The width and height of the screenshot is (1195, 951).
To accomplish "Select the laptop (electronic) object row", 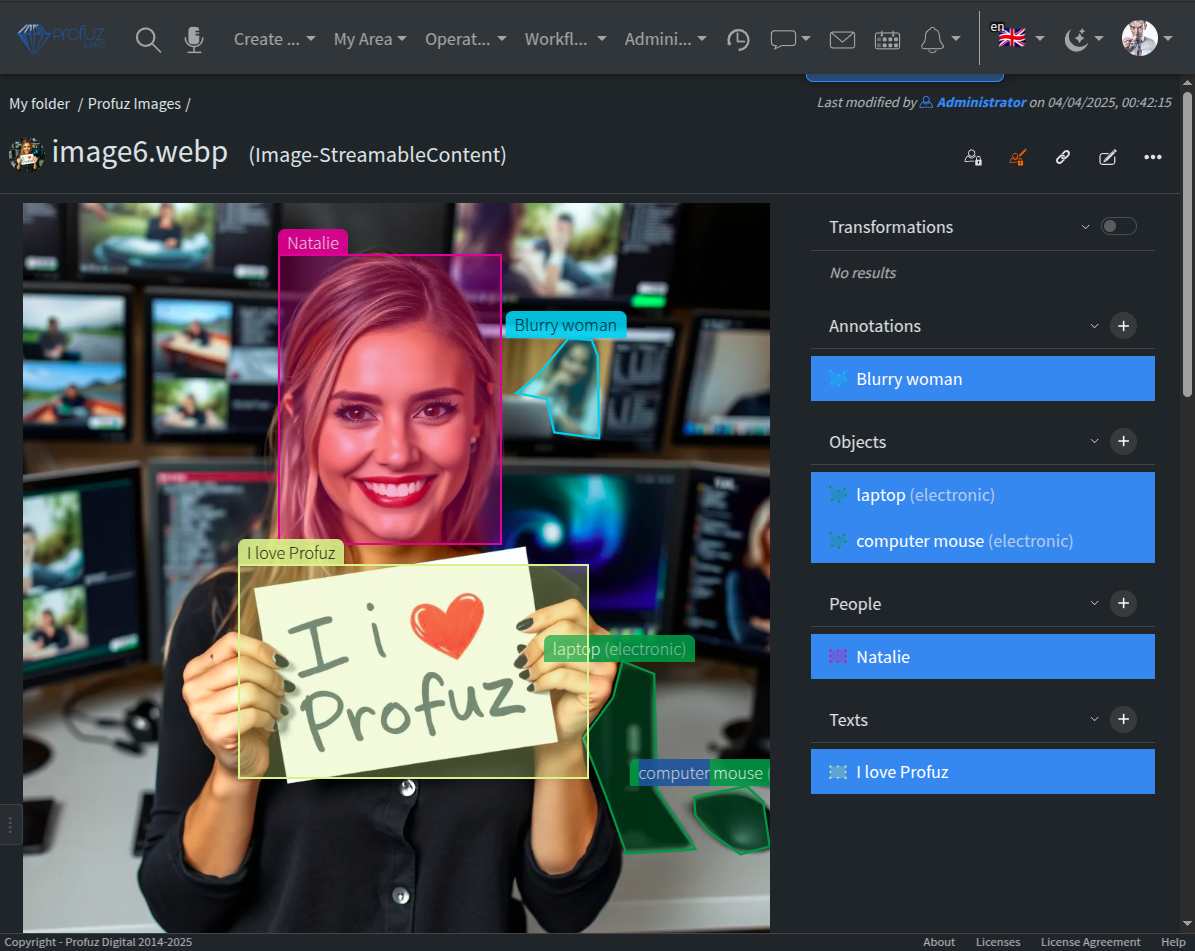I will [982, 495].
